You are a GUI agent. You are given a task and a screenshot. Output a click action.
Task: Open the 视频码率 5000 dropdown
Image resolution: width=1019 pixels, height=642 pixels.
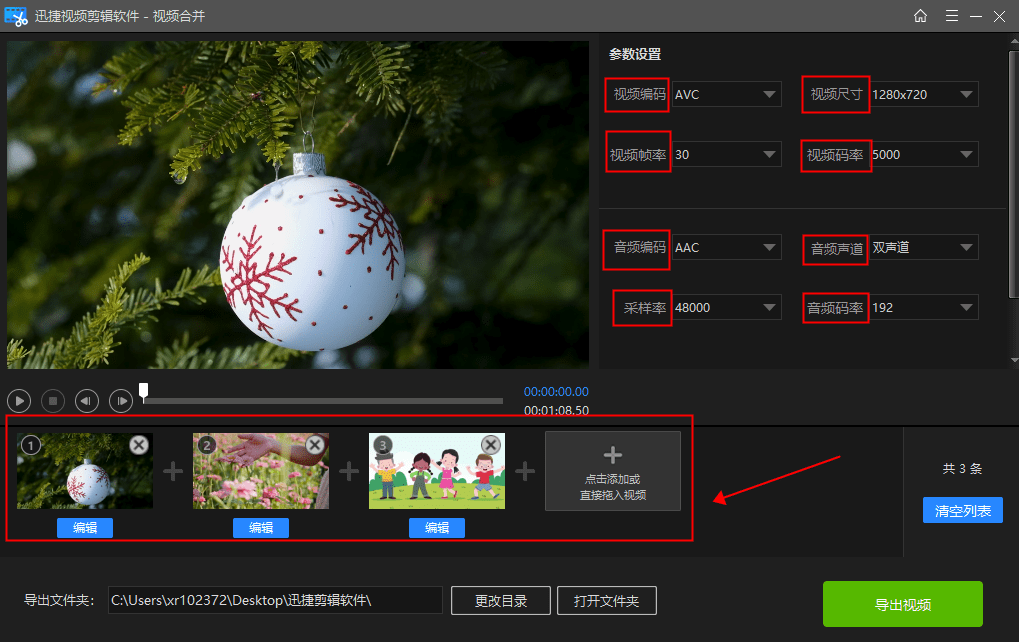[924, 155]
